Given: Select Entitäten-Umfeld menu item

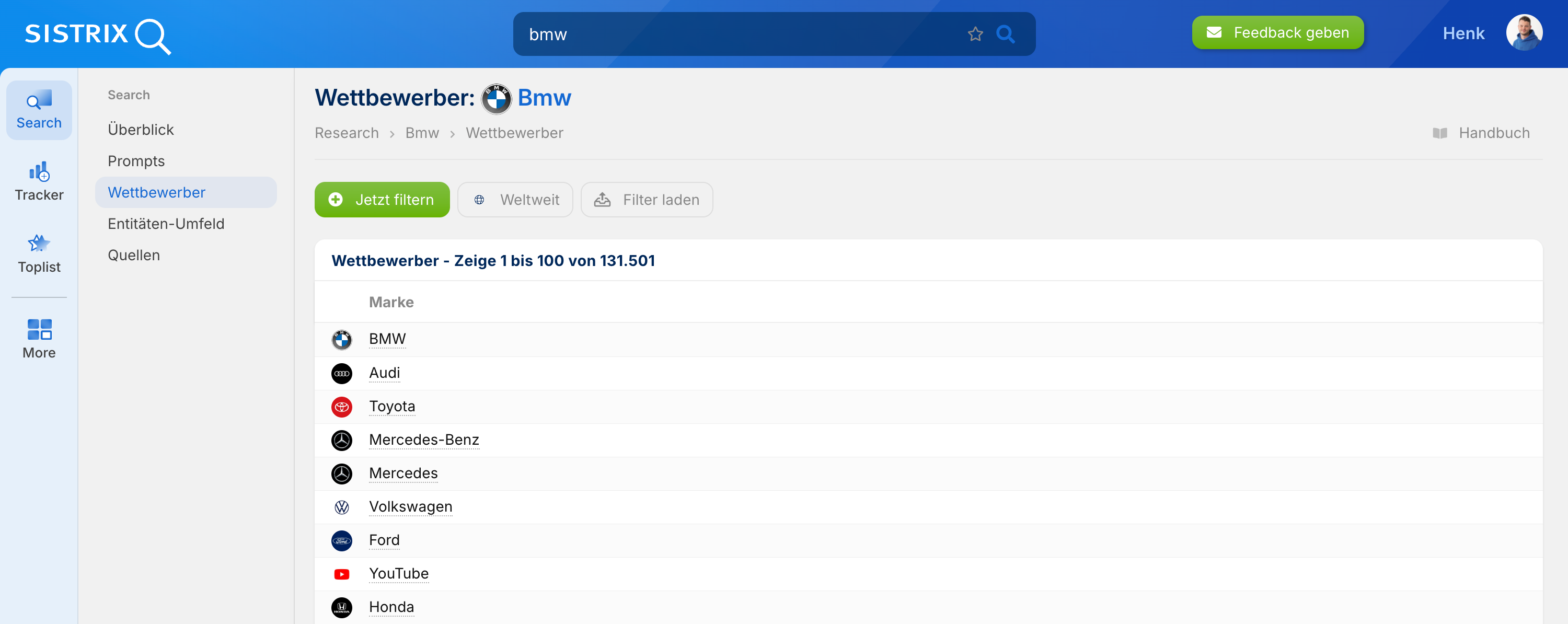Looking at the screenshot, I should 166,224.
